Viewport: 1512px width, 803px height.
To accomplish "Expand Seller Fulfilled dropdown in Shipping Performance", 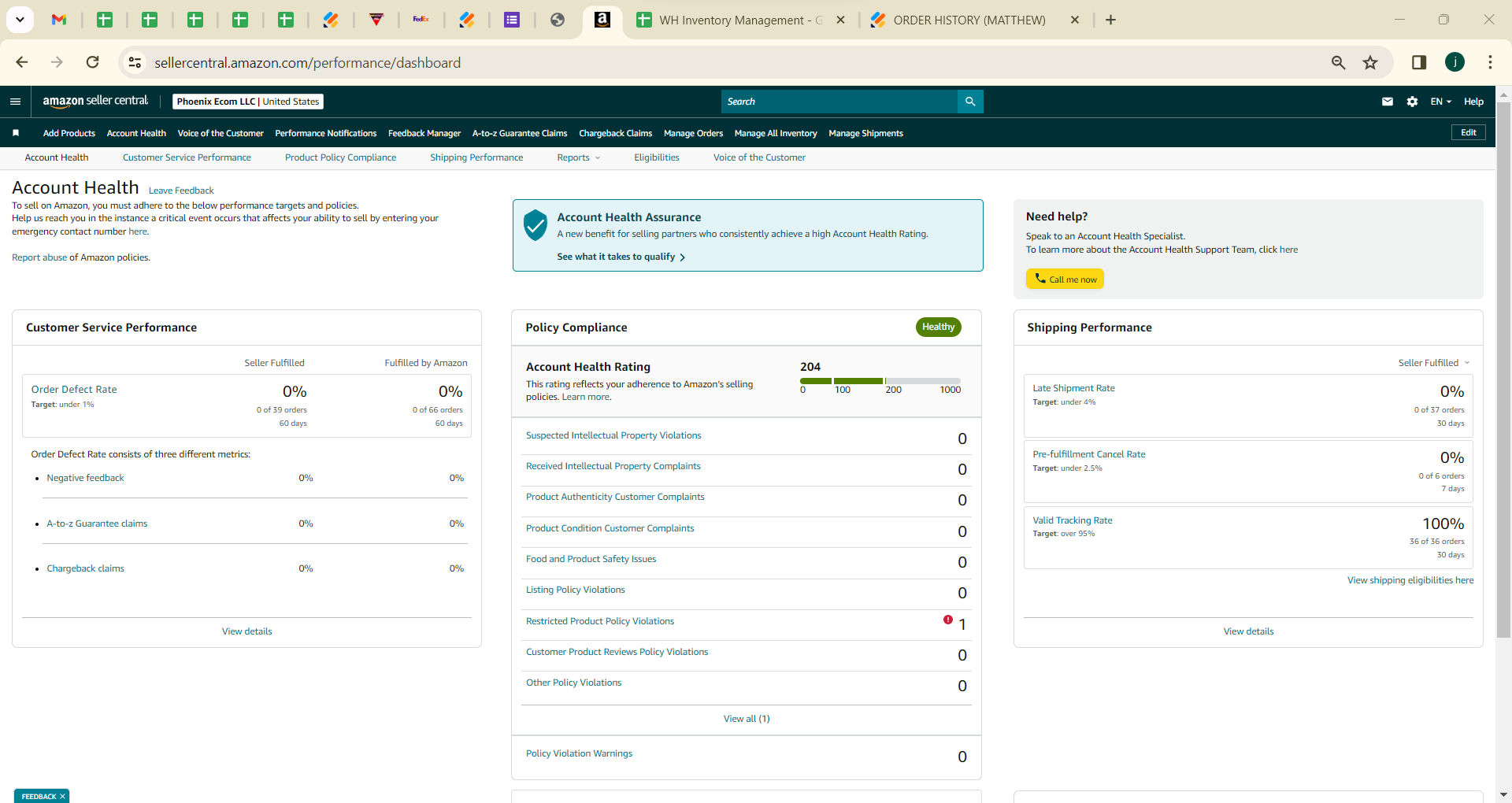I will coord(1433,363).
